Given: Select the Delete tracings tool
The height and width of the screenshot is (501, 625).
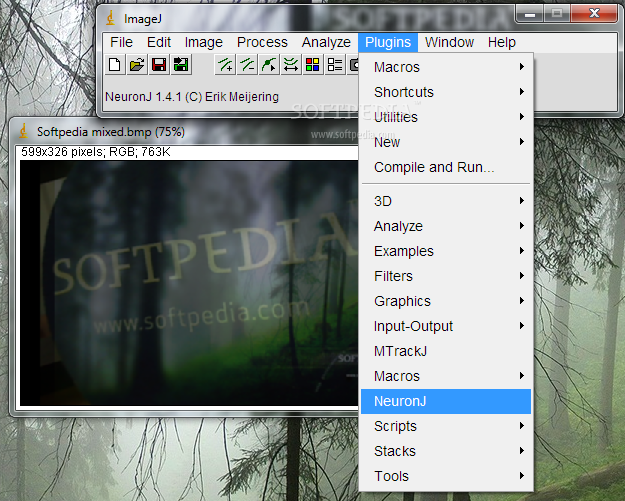Looking at the screenshot, I should tap(247, 65).
